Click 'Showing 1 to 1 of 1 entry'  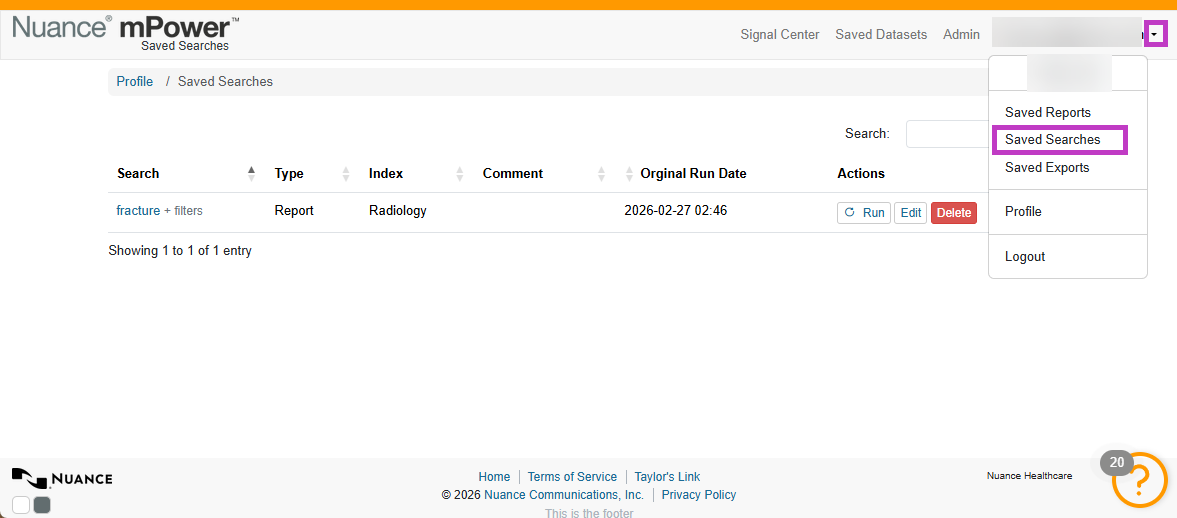(180, 251)
